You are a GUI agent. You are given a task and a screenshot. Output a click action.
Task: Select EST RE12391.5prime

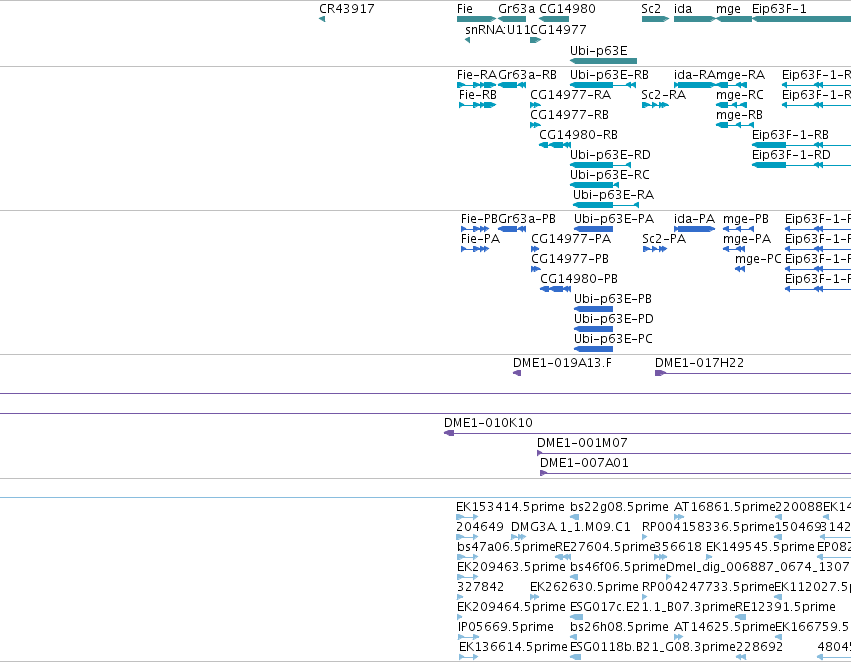coord(785,607)
